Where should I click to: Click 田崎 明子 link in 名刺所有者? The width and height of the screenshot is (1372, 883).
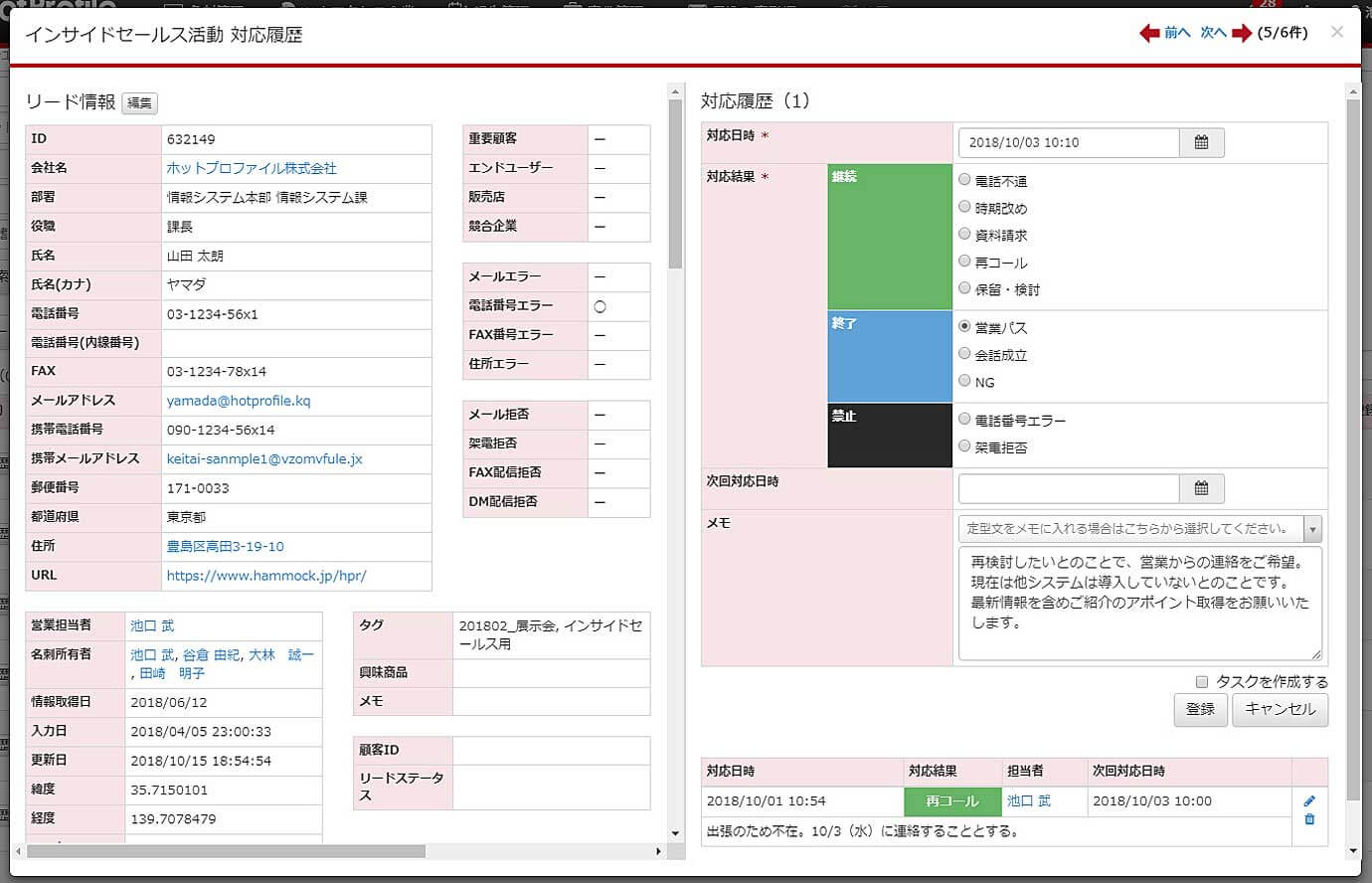172,673
